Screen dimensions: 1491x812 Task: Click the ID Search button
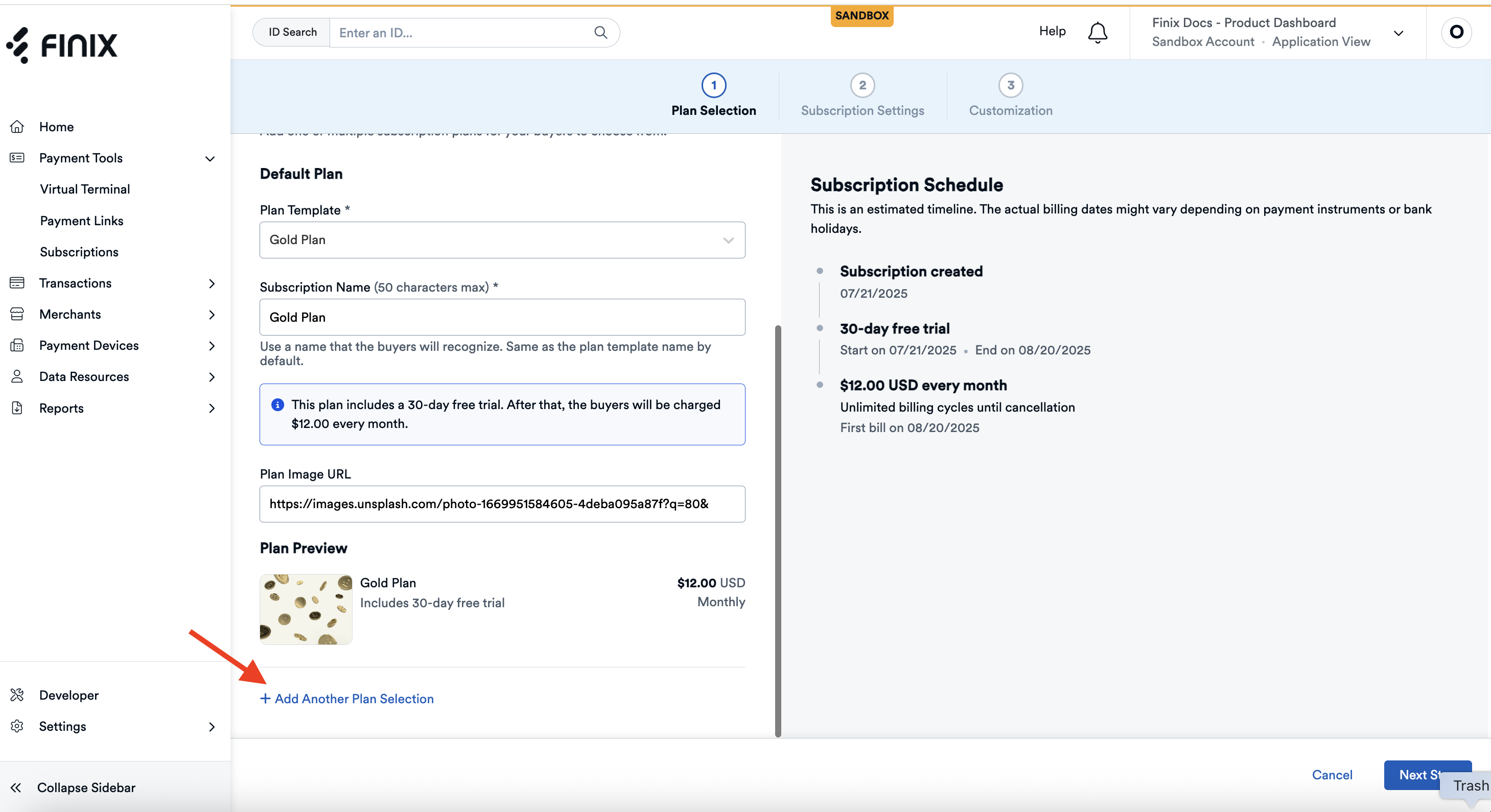(292, 32)
